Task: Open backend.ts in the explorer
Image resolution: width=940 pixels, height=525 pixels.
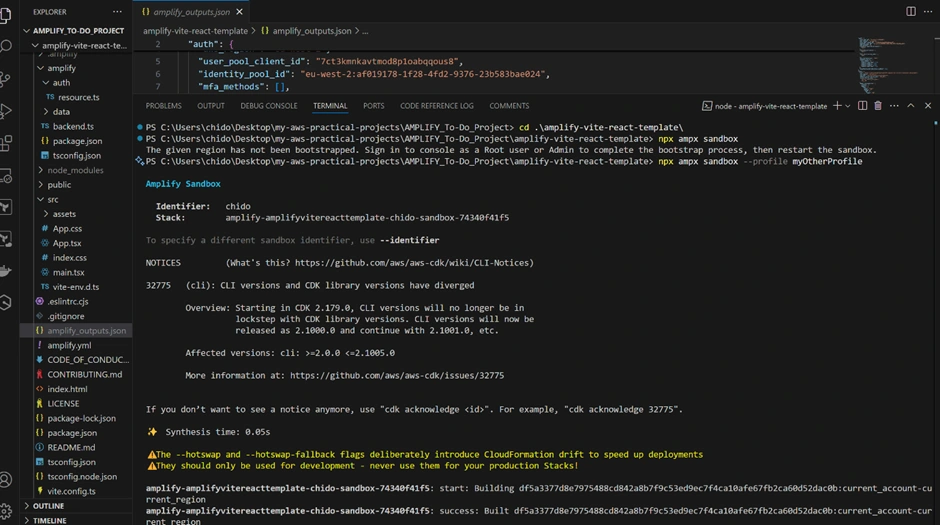Action: [73, 127]
